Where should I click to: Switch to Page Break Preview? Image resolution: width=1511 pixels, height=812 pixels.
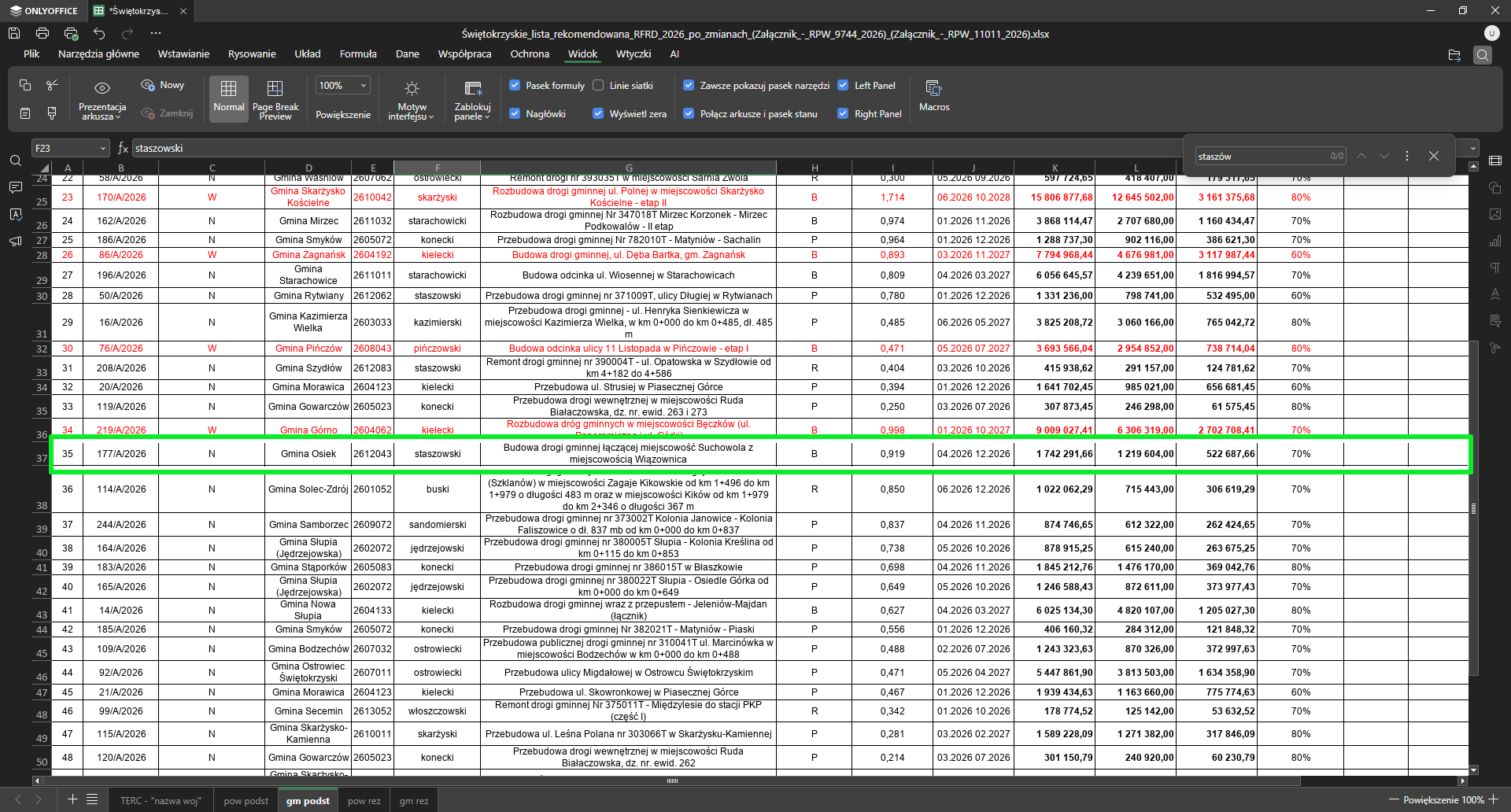(275, 99)
